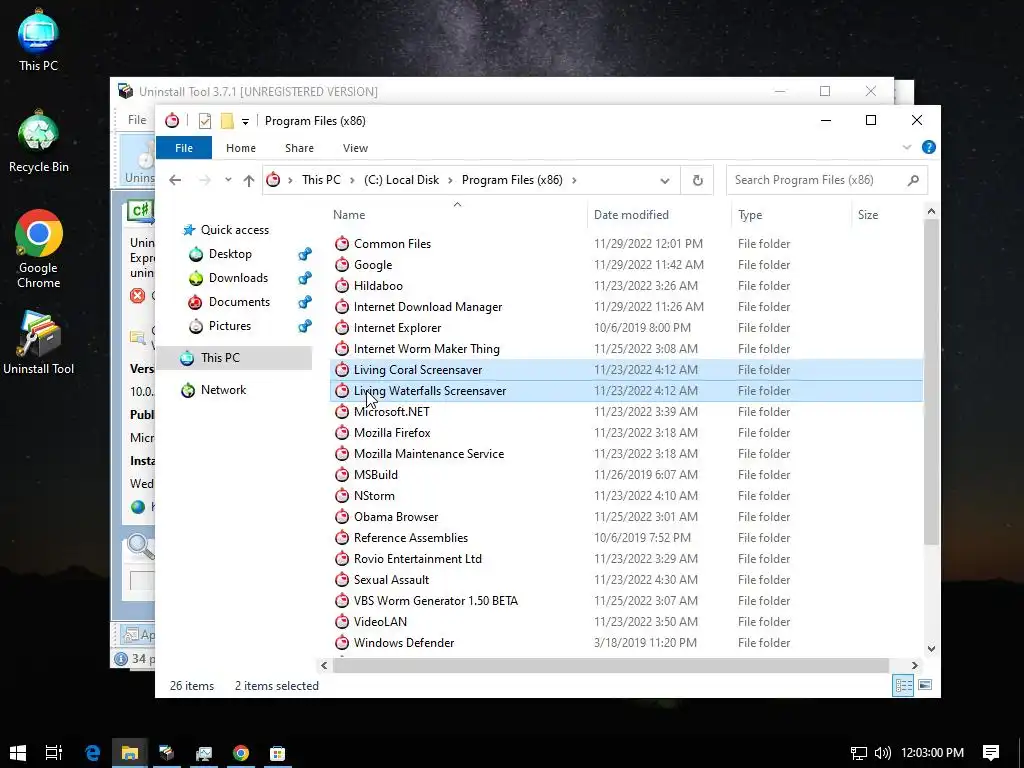This screenshot has width=1024, height=768.
Task: Refresh the Program Files (x86) folder
Action: [697, 180]
